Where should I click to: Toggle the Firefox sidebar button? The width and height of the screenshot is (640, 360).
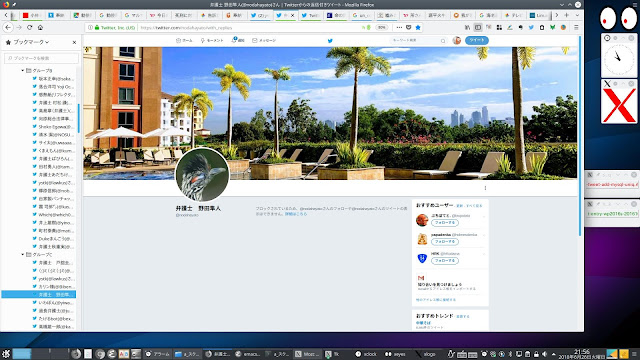click(478, 27)
